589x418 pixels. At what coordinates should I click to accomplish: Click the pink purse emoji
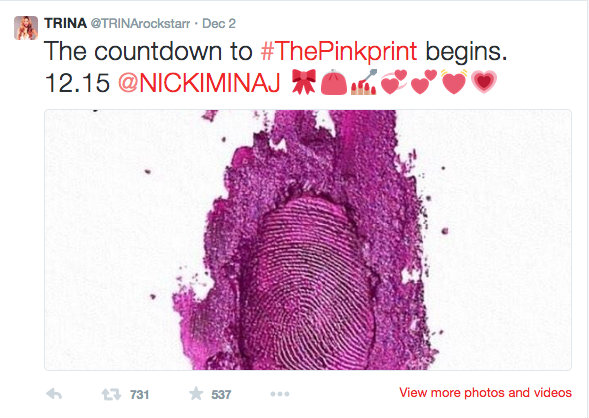(x=334, y=82)
